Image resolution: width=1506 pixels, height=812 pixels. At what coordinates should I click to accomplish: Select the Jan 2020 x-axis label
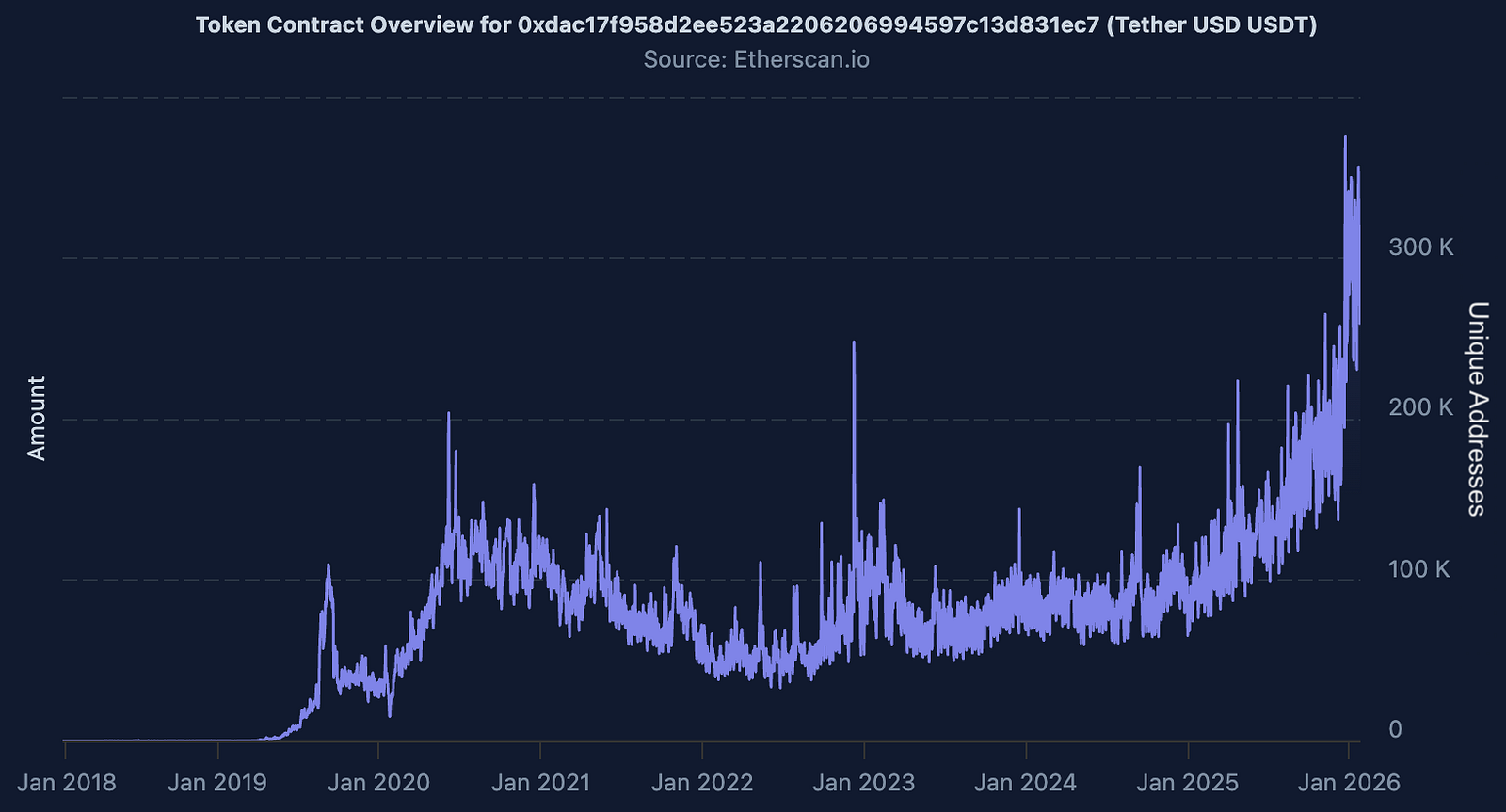[378, 783]
